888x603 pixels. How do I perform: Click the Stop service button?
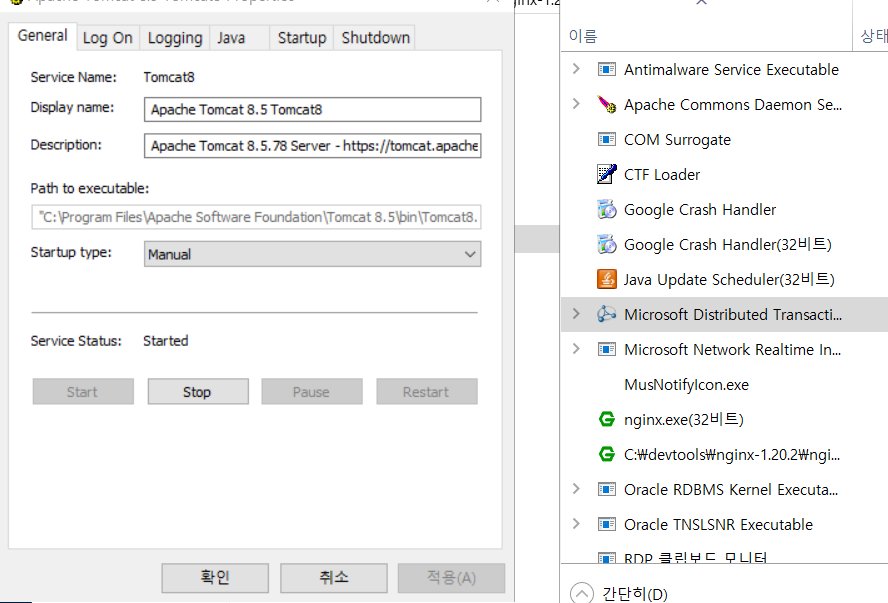[x=198, y=392]
